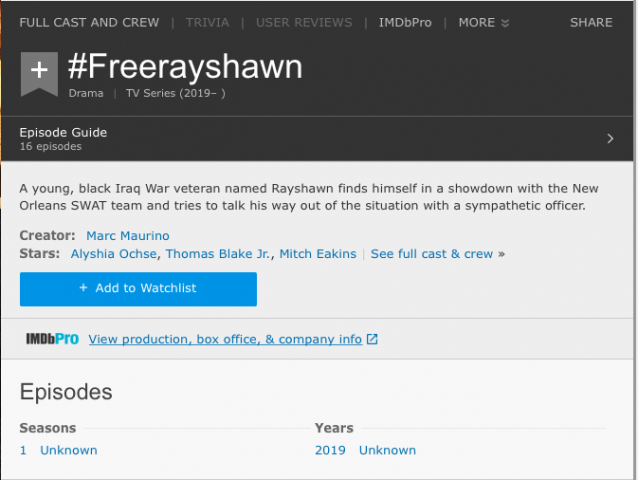Click Add to Watchlist button
The image size is (638, 480).
tap(138, 289)
